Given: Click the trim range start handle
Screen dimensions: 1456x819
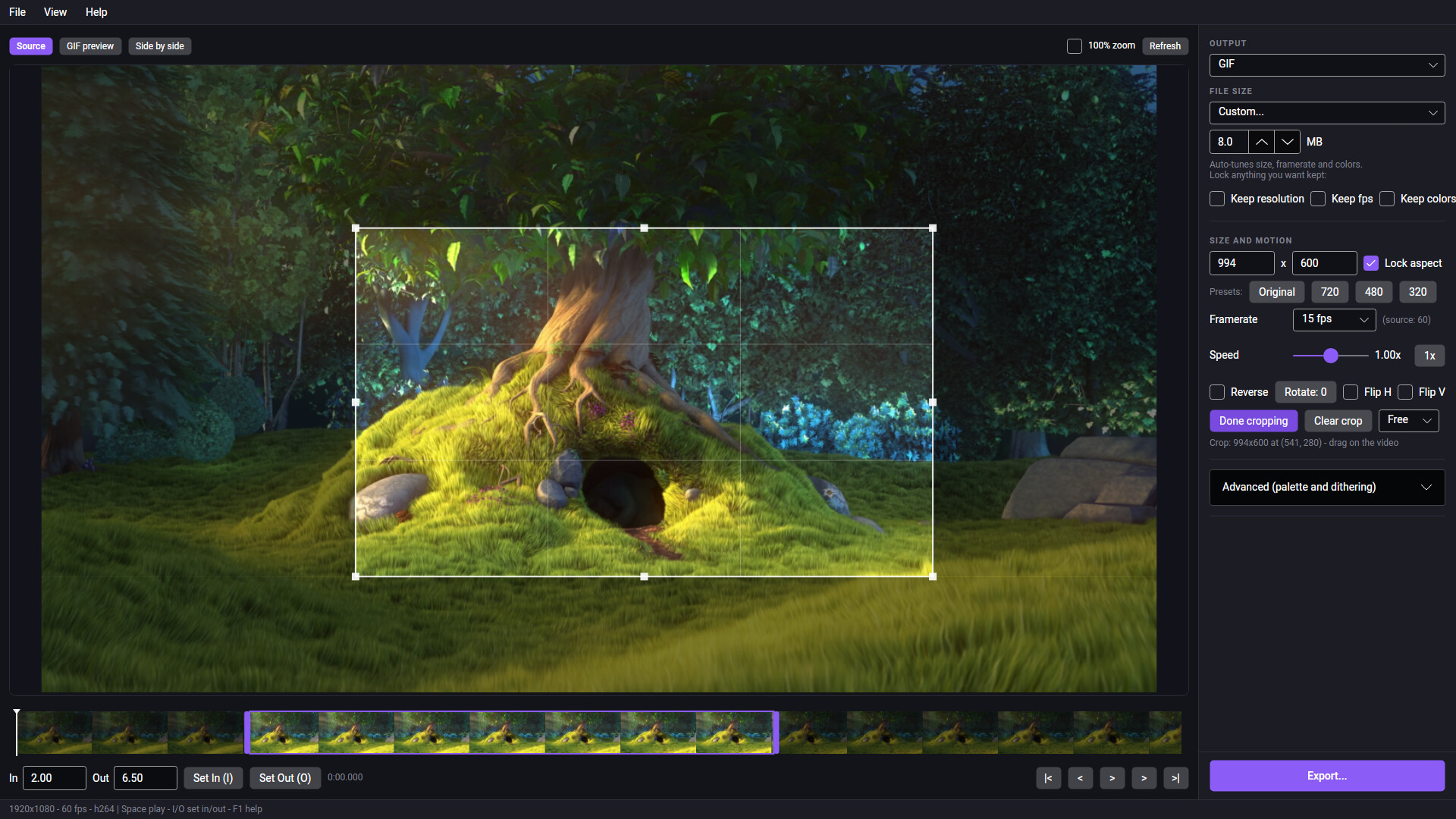Looking at the screenshot, I should point(246,733).
